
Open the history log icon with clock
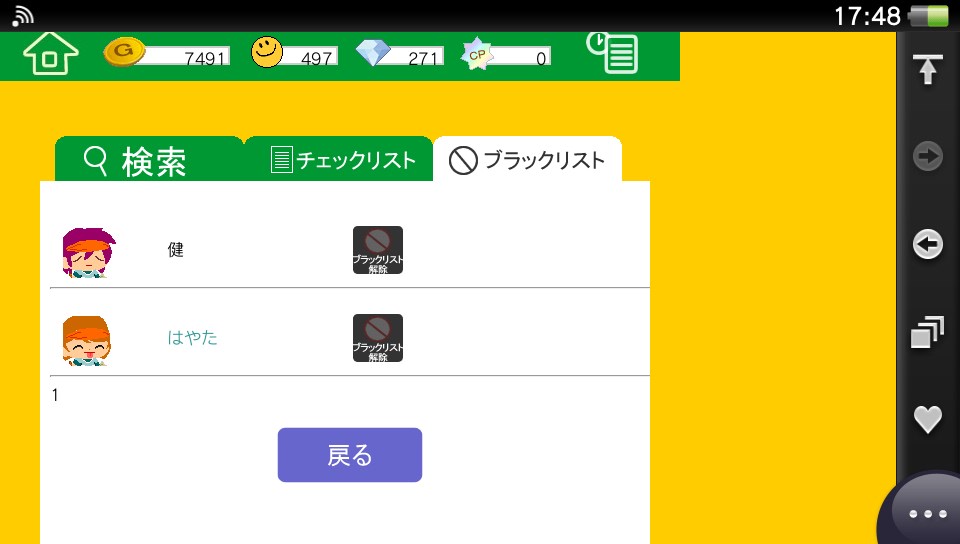pos(612,53)
